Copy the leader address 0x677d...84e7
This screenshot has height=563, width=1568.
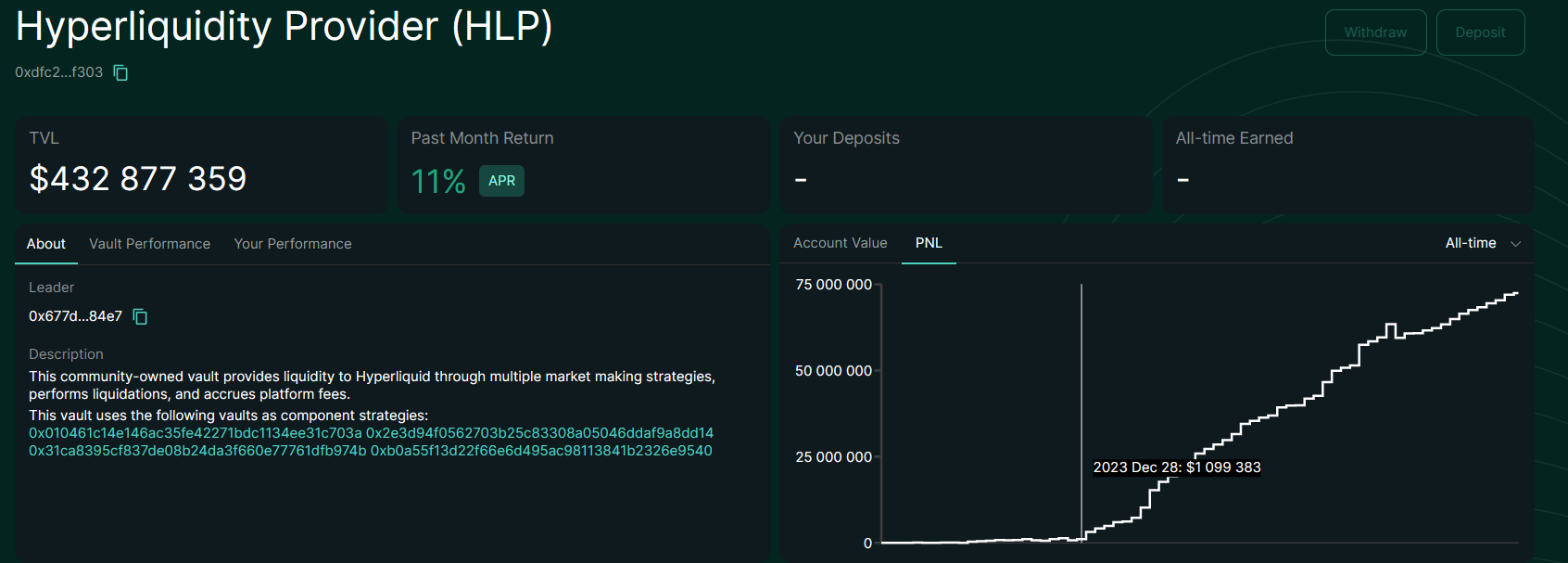[140, 317]
